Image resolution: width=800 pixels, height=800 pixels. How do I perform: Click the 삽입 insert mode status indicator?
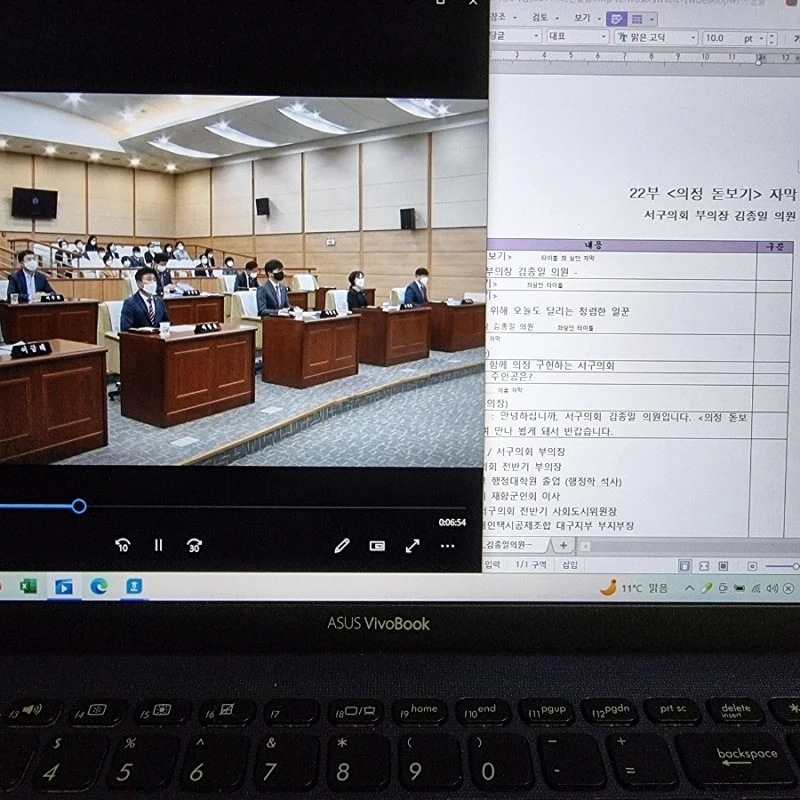coord(569,565)
